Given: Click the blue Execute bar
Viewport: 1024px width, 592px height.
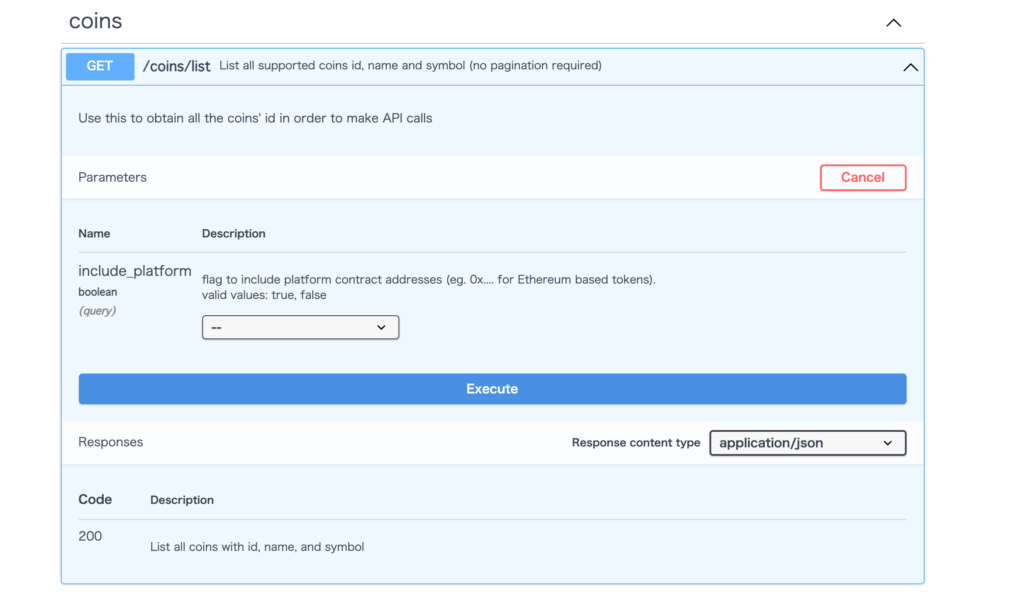Looking at the screenshot, I should click(x=492, y=388).
